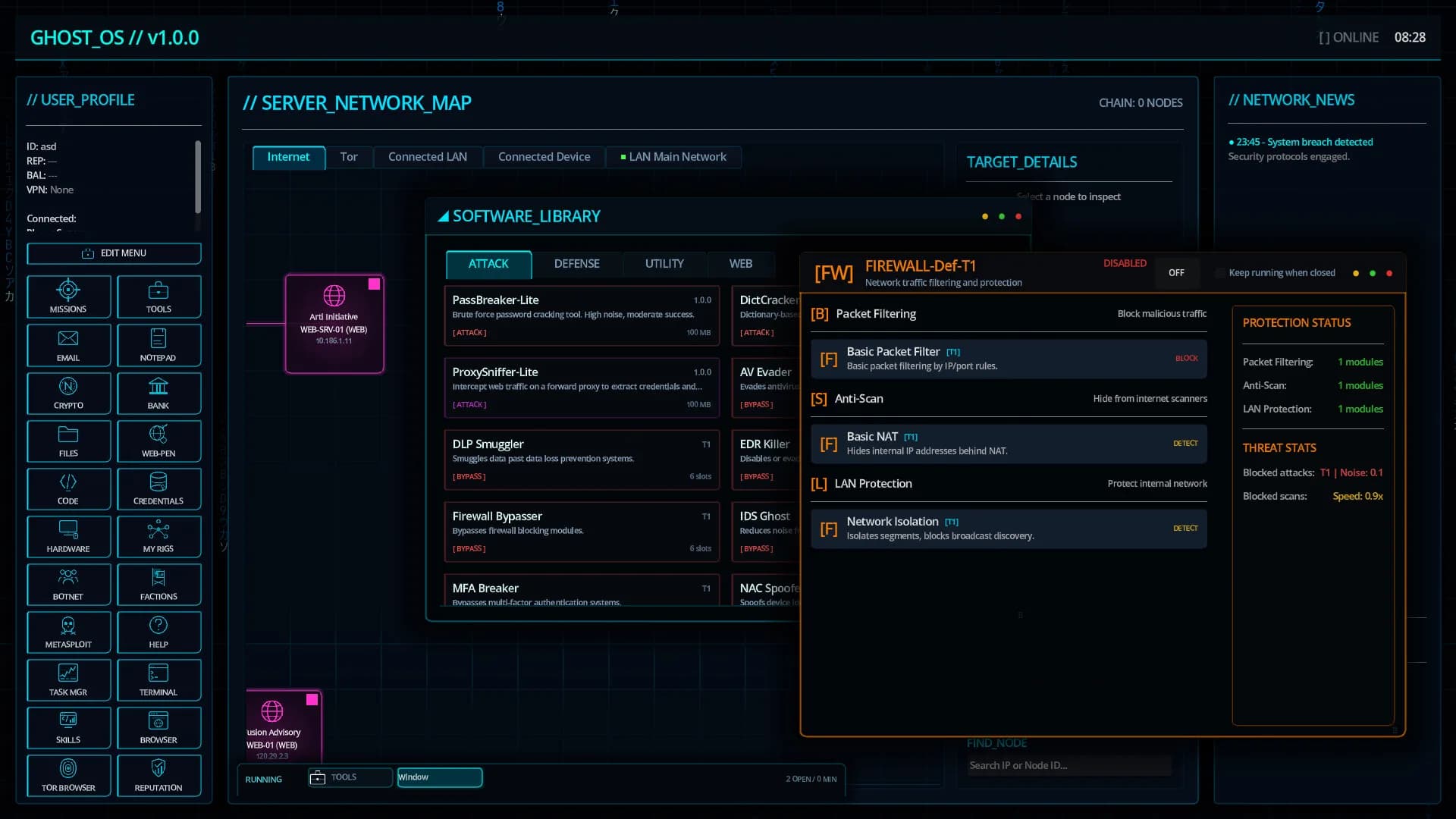This screenshot has width=1456, height=819.
Task: Select the Arti Initiative WEB-SRV-01 node
Action: (334, 324)
